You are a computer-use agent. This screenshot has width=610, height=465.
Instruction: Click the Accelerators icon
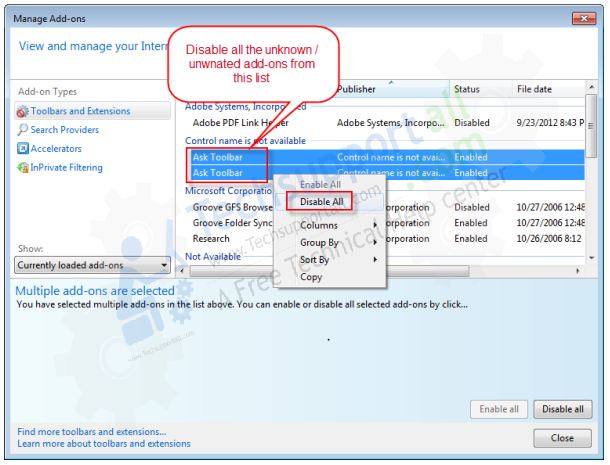23,148
